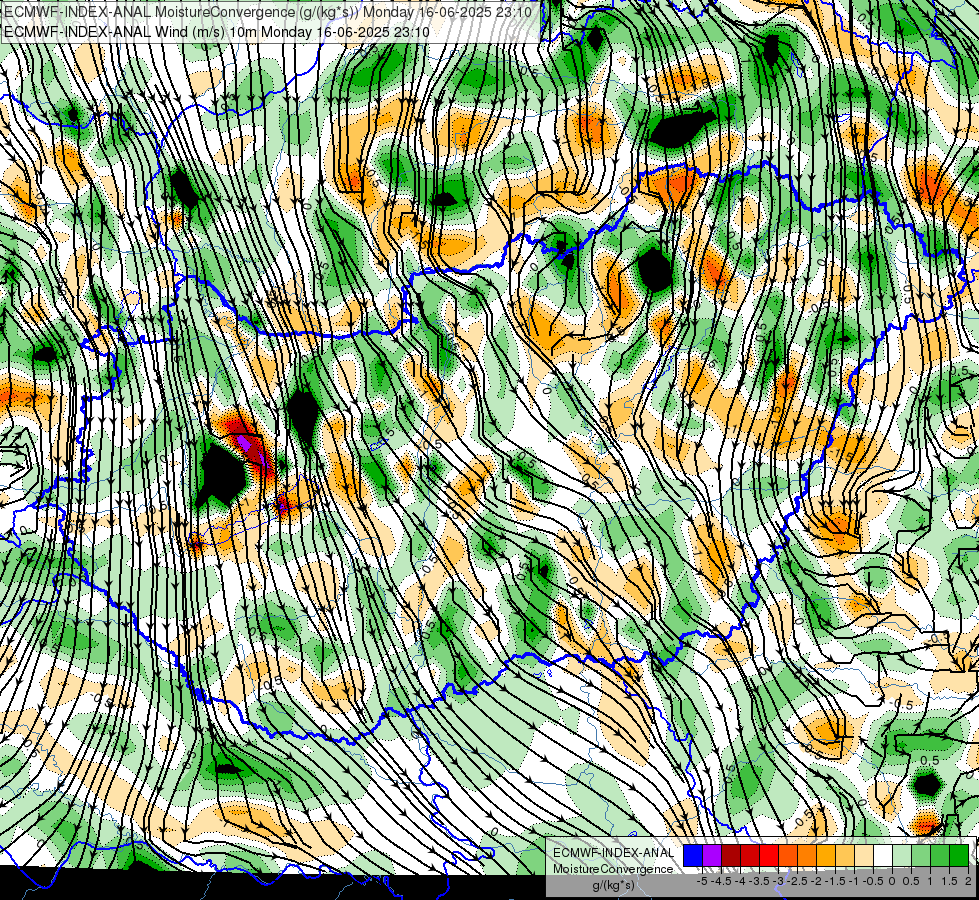Click 'ECMWF-INDEX-ANAL' label in the legend box
Image resolution: width=979 pixels, height=900 pixels.
pyautogui.click(x=613, y=853)
